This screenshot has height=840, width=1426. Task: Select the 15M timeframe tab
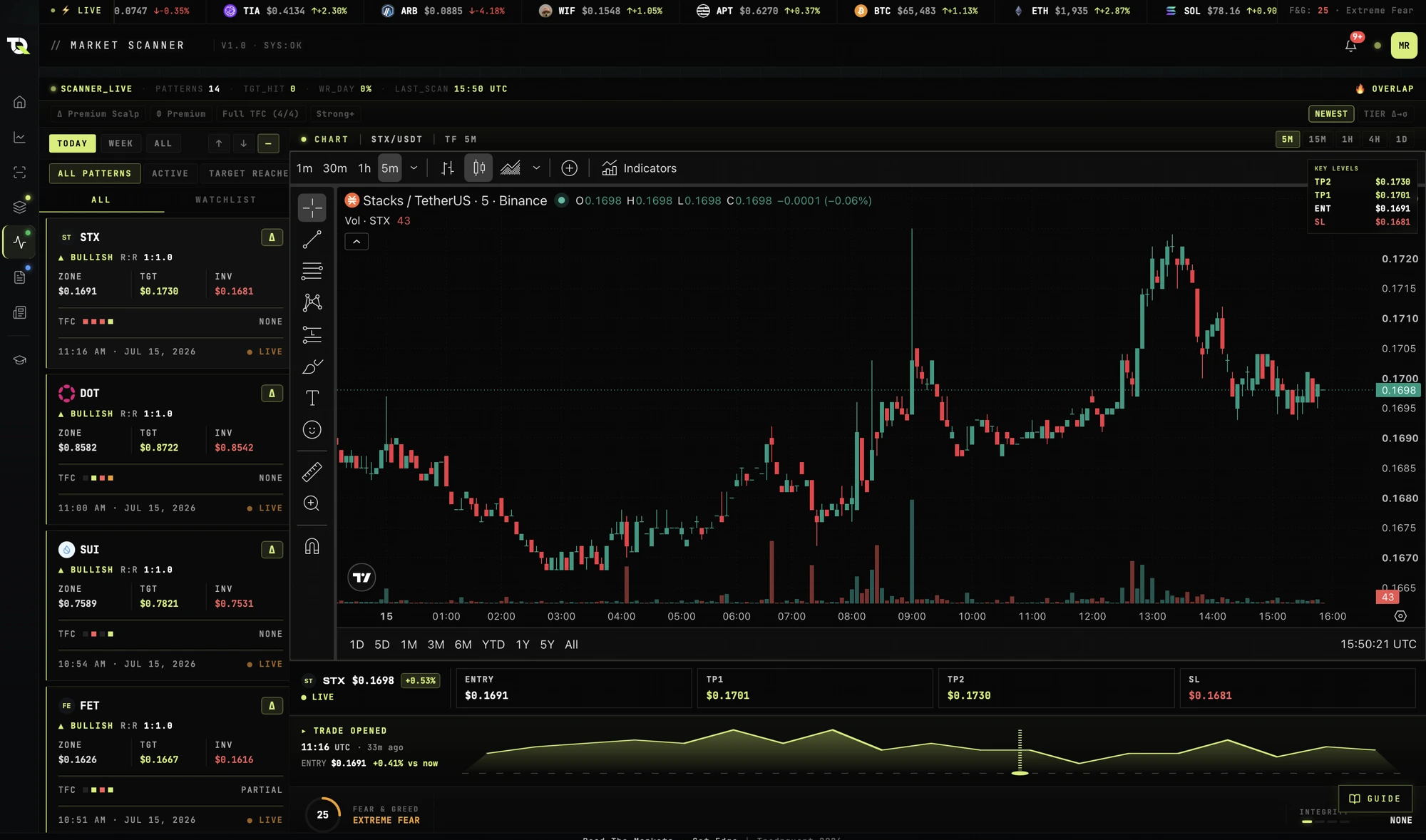[x=1318, y=140]
